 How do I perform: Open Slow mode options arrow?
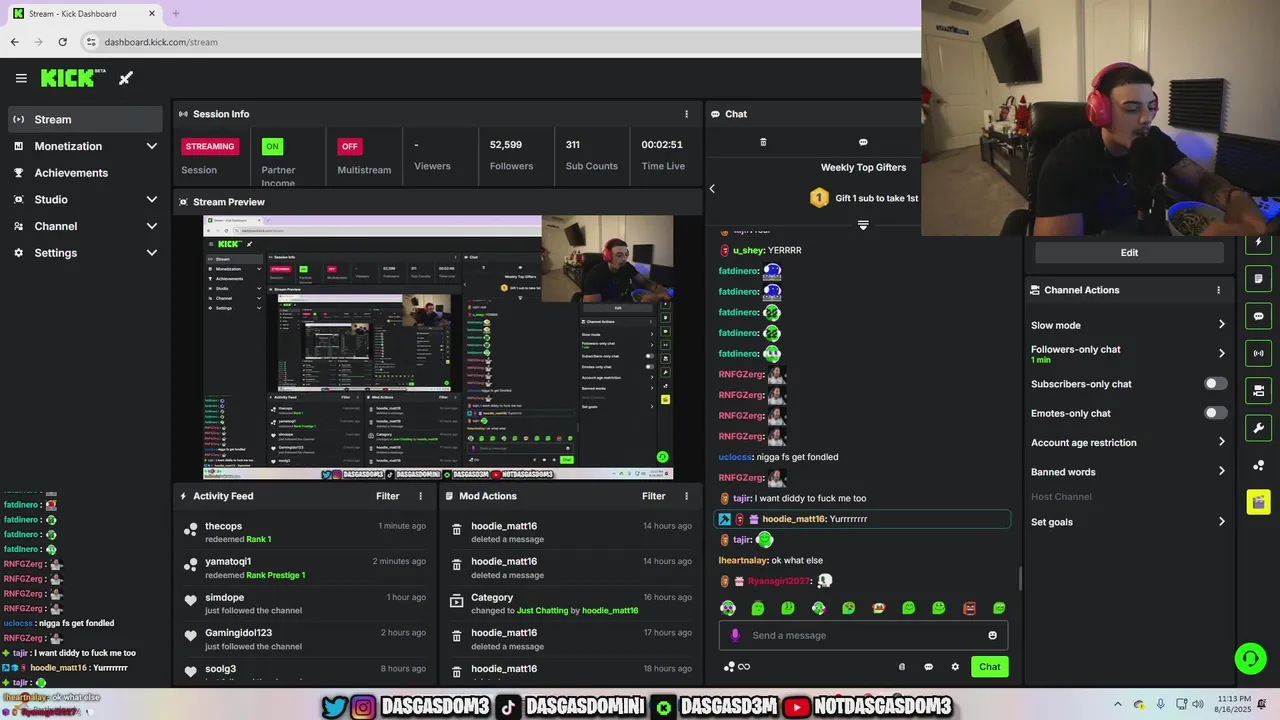(x=1221, y=325)
